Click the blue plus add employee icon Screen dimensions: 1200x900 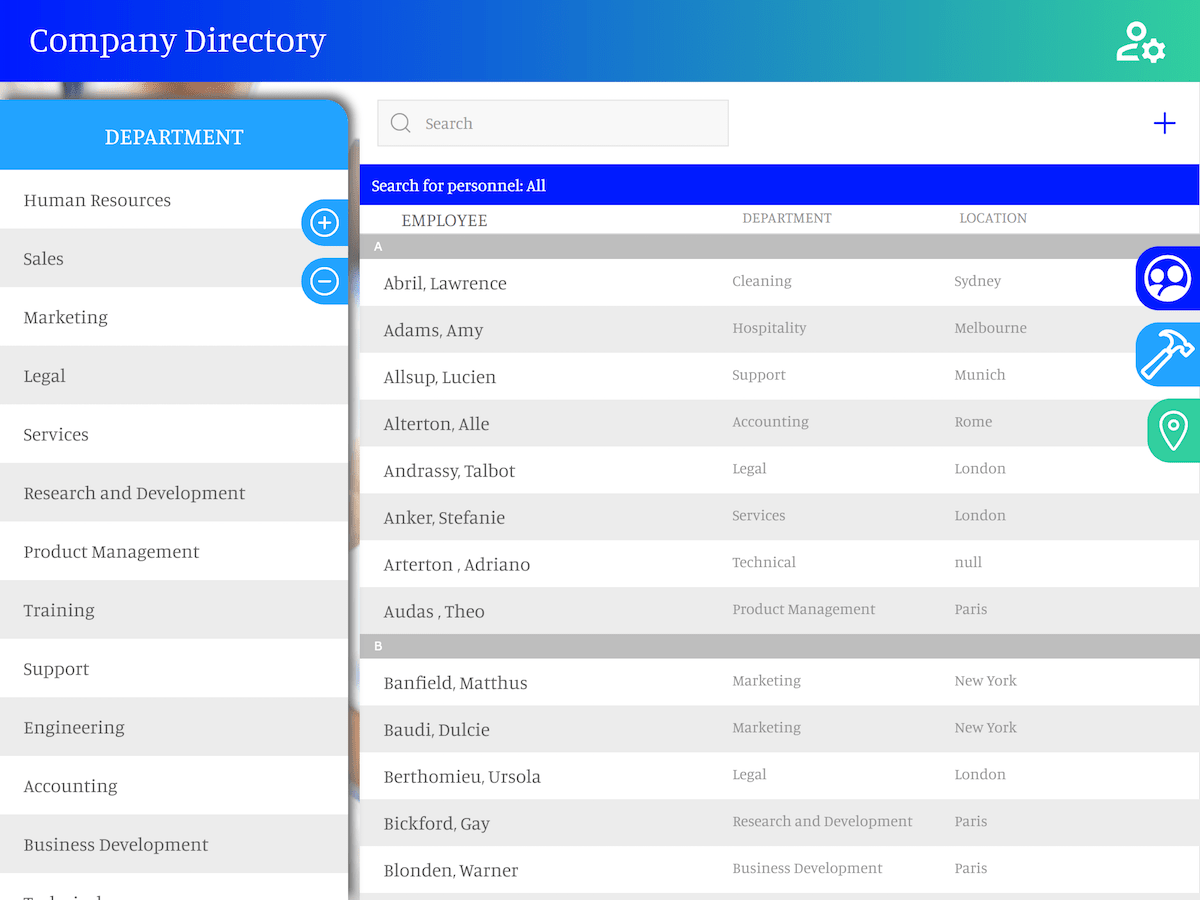tap(1164, 124)
